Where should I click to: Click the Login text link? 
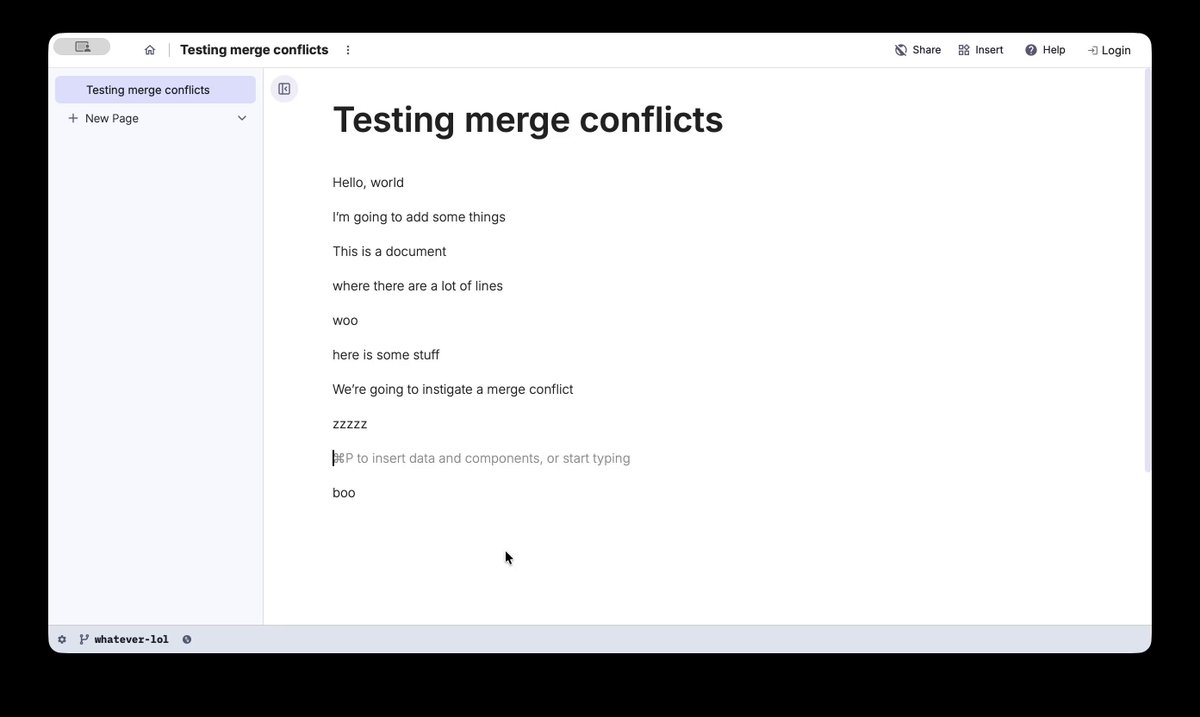click(x=1116, y=50)
